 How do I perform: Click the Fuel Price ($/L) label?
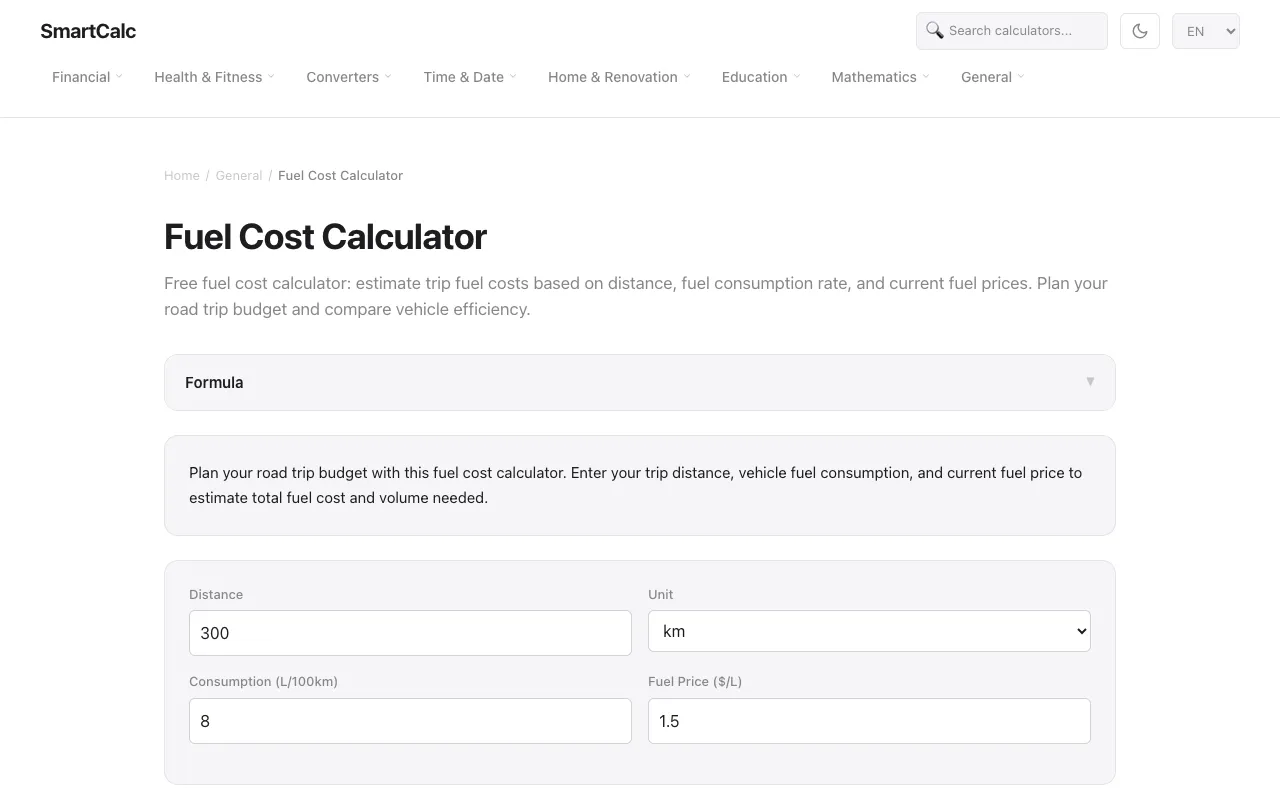pyautogui.click(x=695, y=681)
